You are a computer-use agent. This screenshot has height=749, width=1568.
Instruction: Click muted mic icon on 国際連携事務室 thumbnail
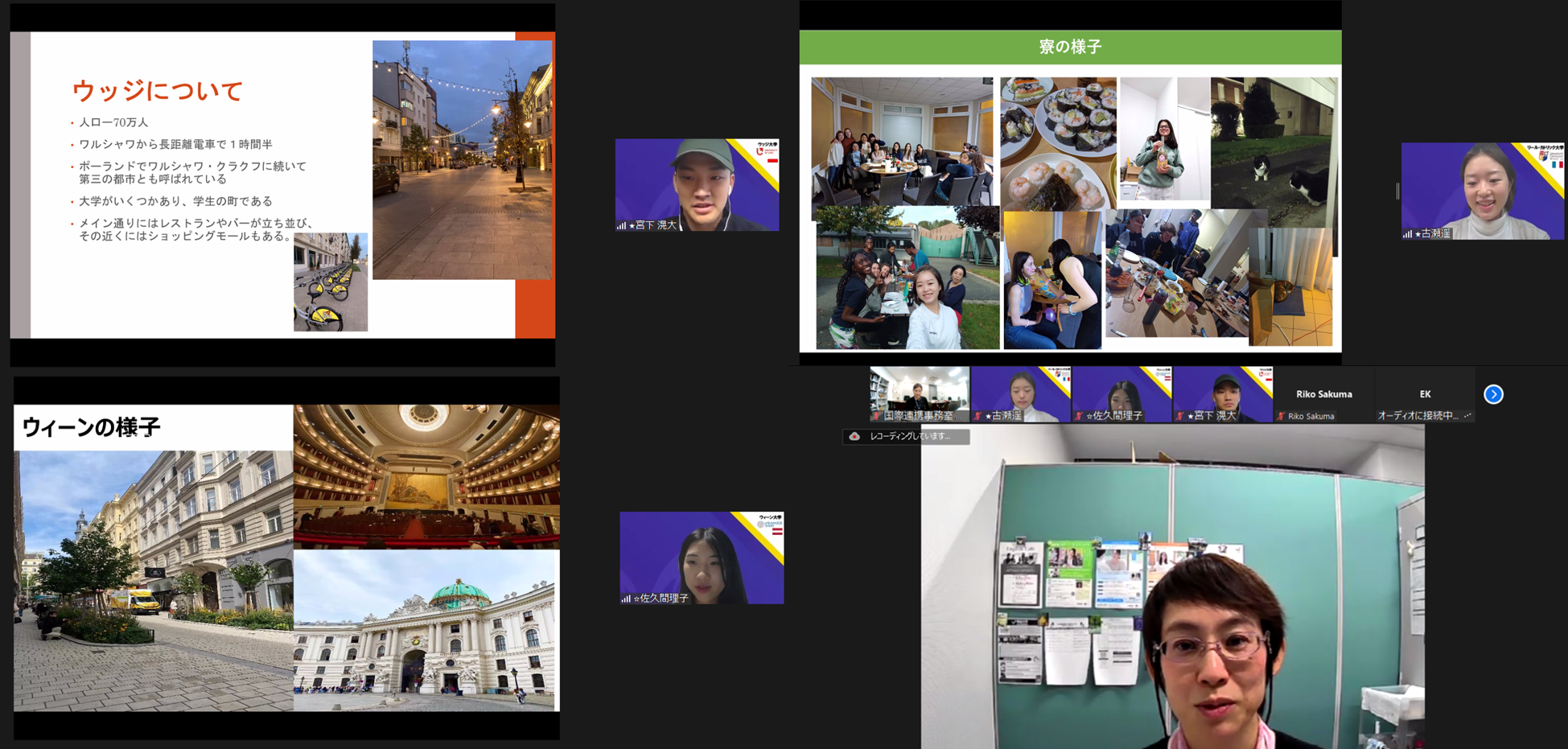876,416
